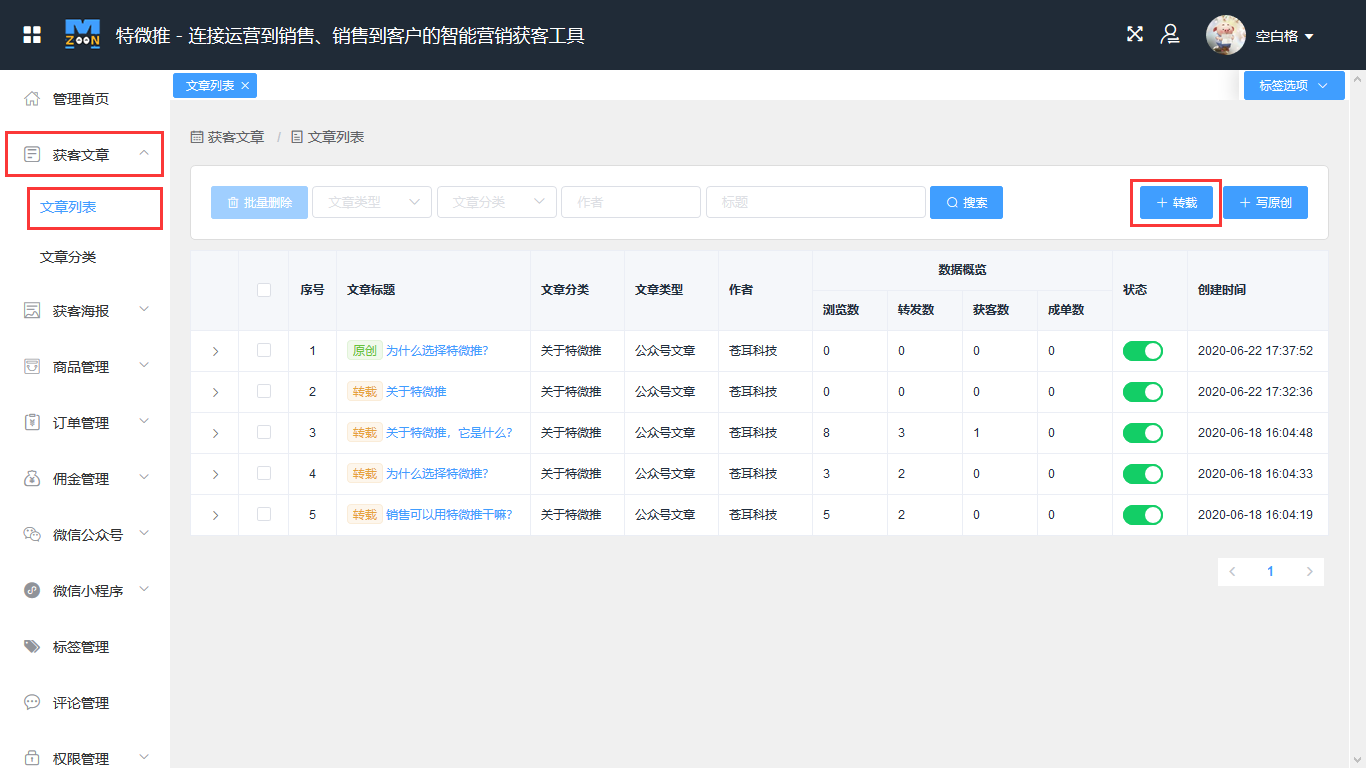
Task: Click the 评论管理 chat bubble icon
Action: pyautogui.click(x=32, y=703)
